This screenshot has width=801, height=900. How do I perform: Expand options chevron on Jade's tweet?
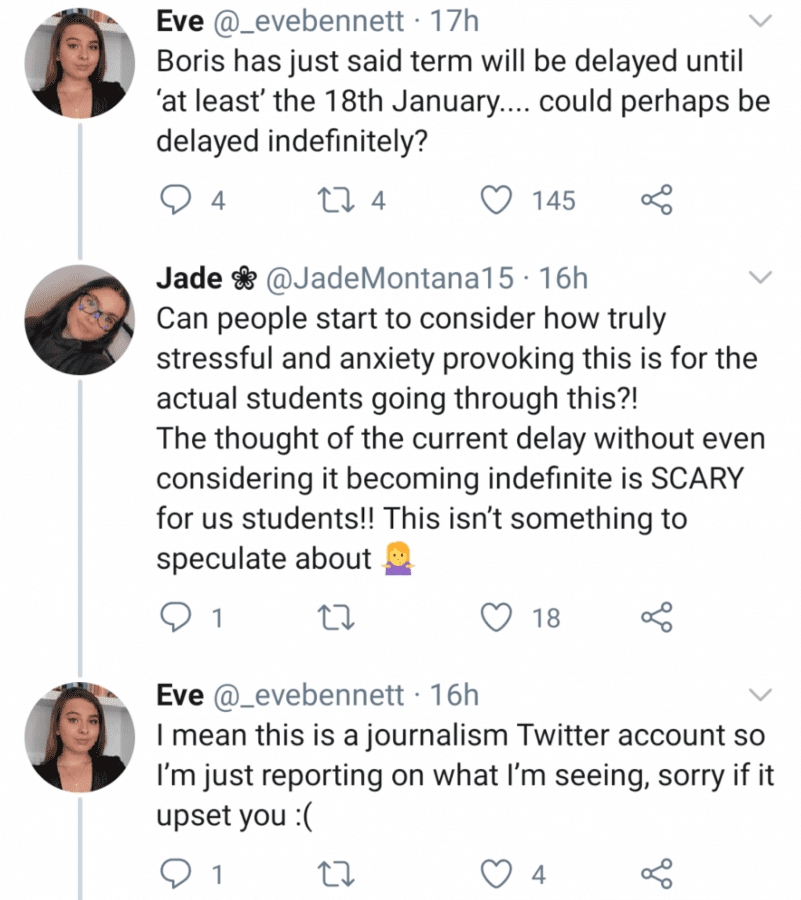pyautogui.click(x=761, y=278)
